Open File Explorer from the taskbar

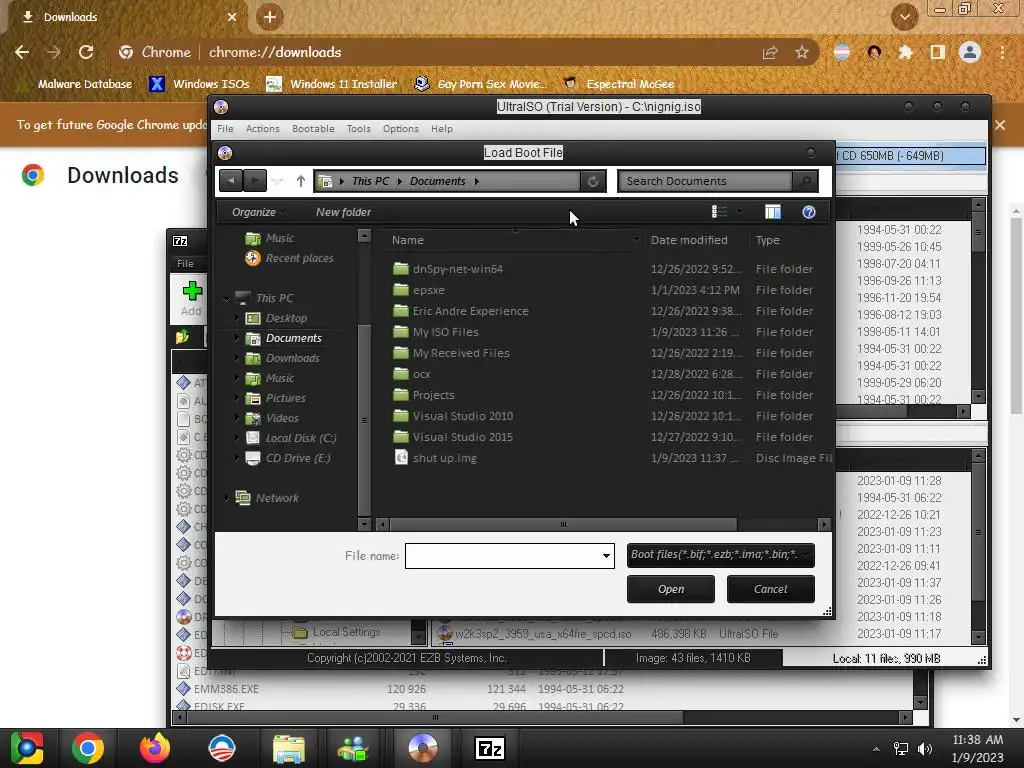(289, 748)
